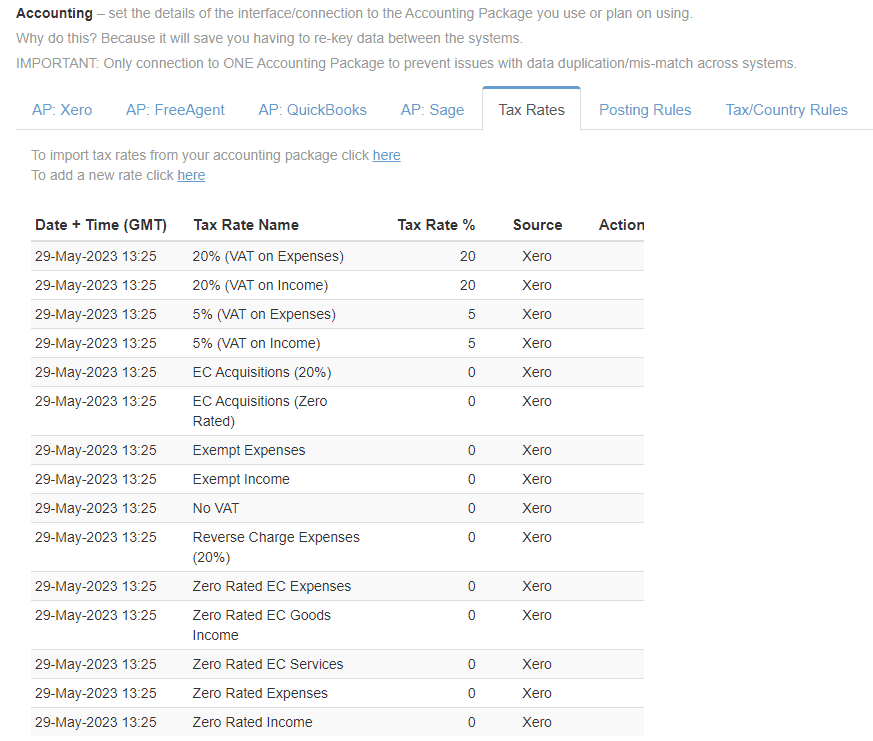Click the Xero source for No VAT row
This screenshot has height=741, width=873.
[x=537, y=508]
